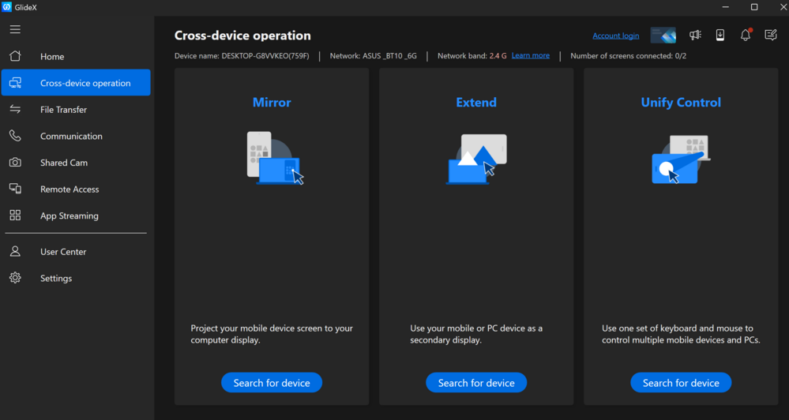Click the GlideX app logo in title bar
This screenshot has width=789, height=420.
tap(7, 7)
